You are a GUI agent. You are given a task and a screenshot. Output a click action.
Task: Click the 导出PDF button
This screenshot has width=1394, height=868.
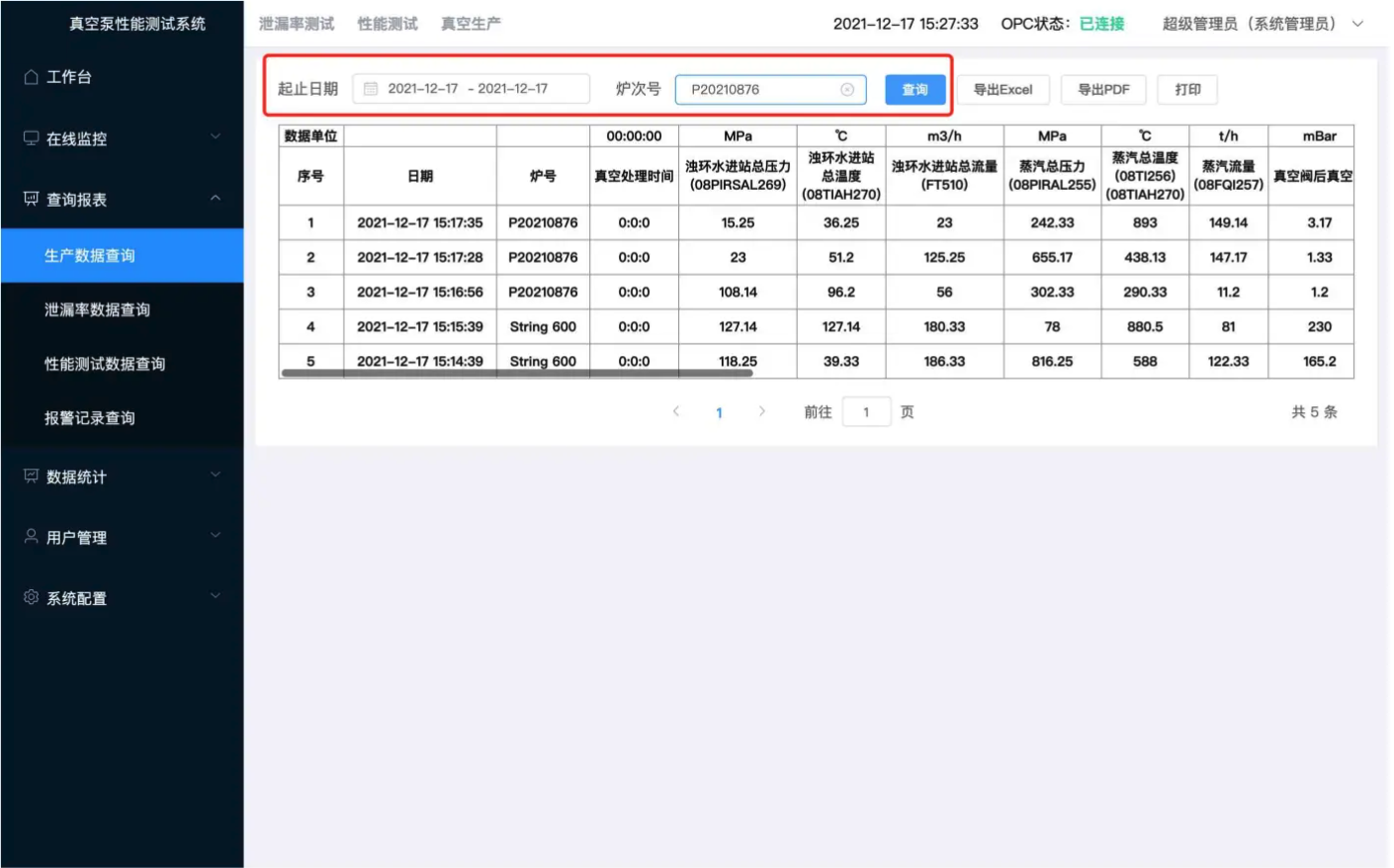(x=1103, y=90)
